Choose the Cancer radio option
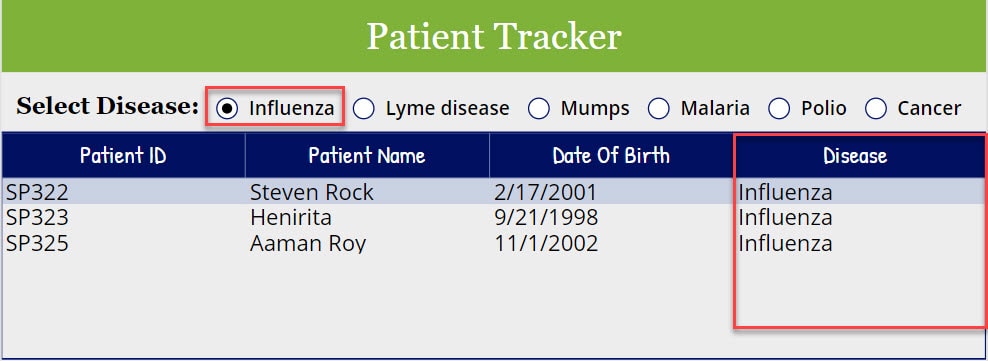 coord(876,108)
